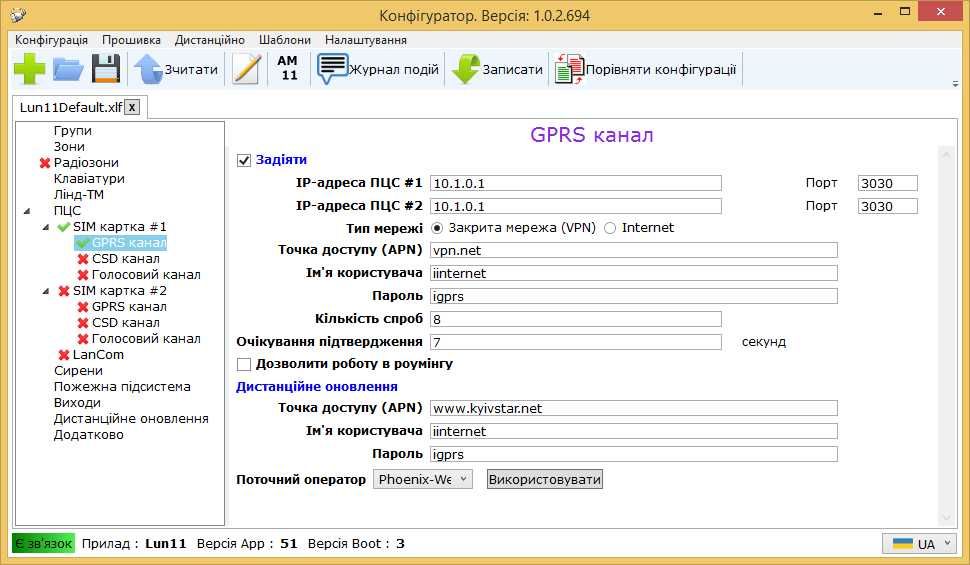Click Порт field for ПЦС #1
This screenshot has width=970, height=565.
click(x=888, y=183)
